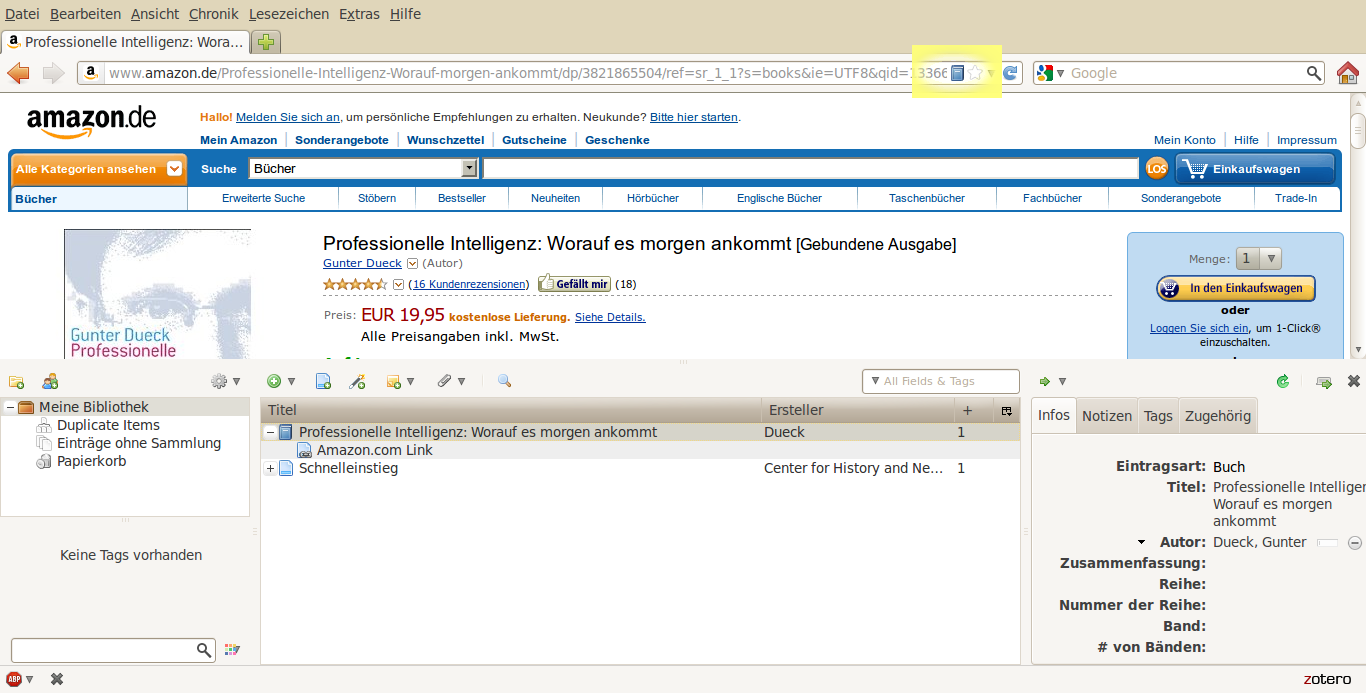Click the Wunschzettel link
The image size is (1366, 693).
click(445, 140)
